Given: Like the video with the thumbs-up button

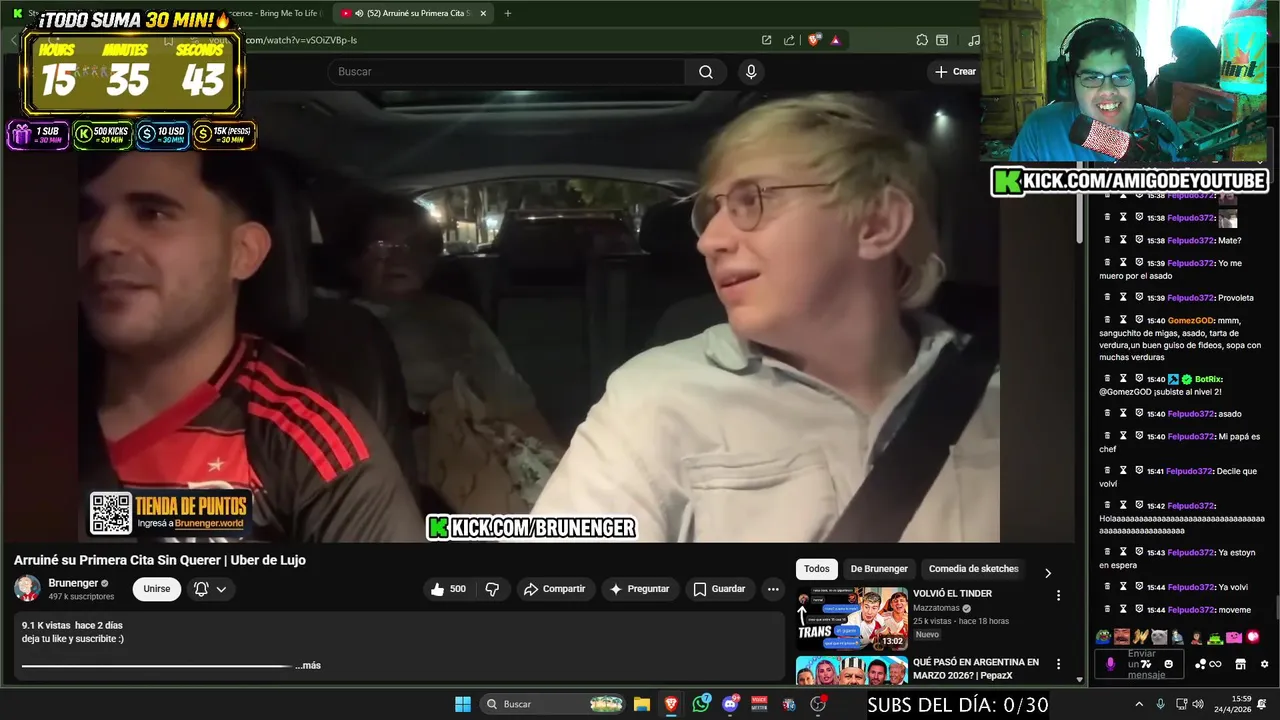Looking at the screenshot, I should (448, 589).
